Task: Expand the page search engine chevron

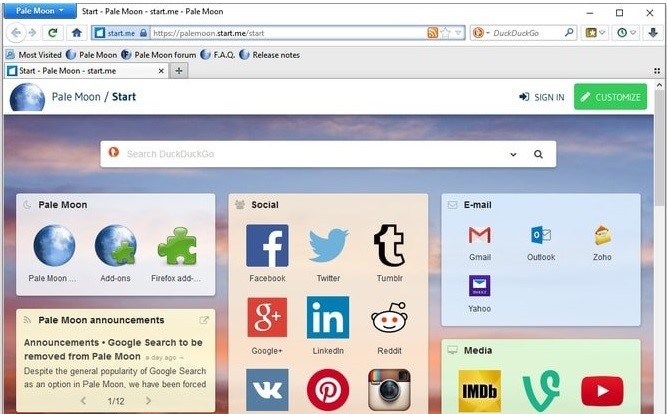Action: coord(513,154)
